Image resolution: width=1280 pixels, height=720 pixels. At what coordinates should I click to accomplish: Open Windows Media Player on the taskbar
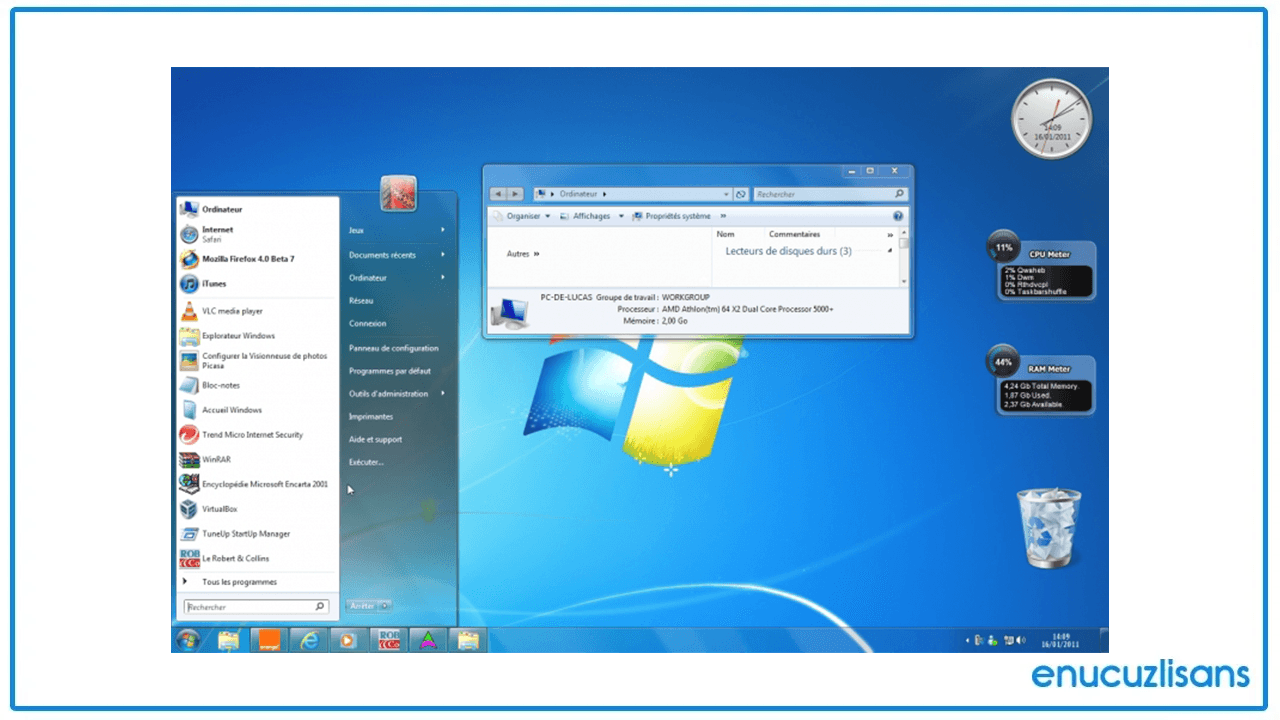347,640
